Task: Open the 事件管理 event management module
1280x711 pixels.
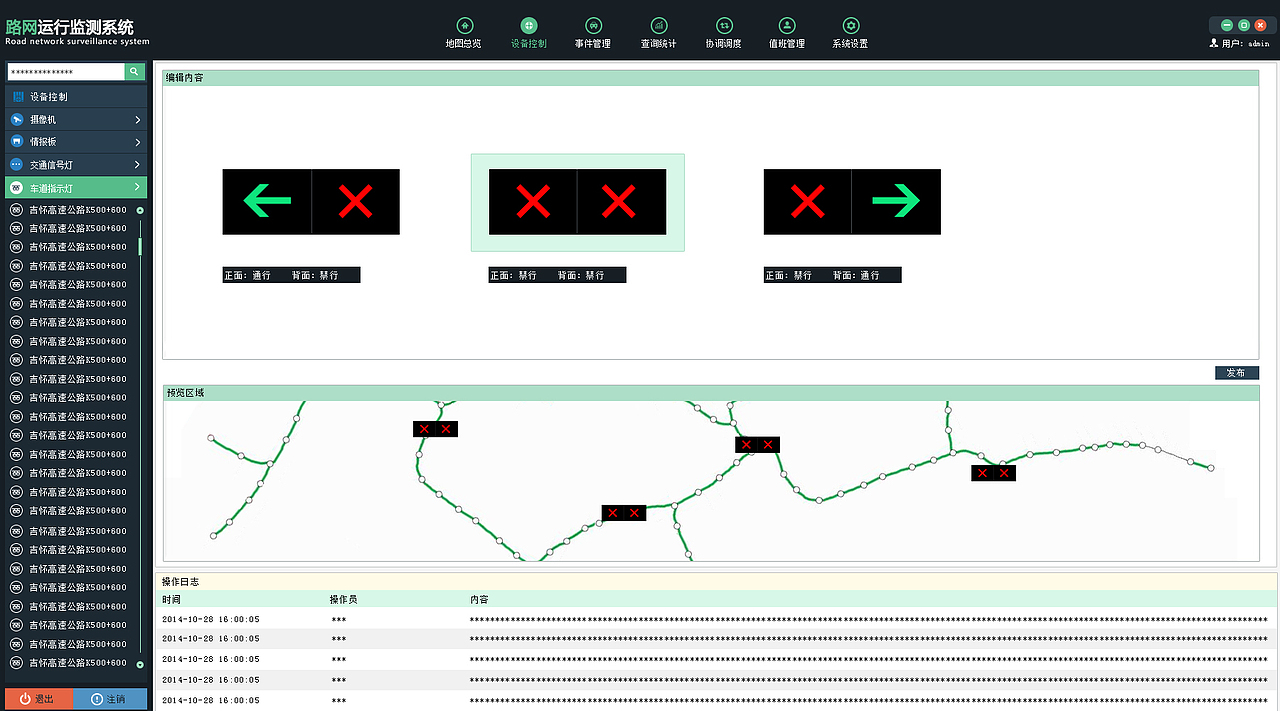Action: tap(593, 33)
